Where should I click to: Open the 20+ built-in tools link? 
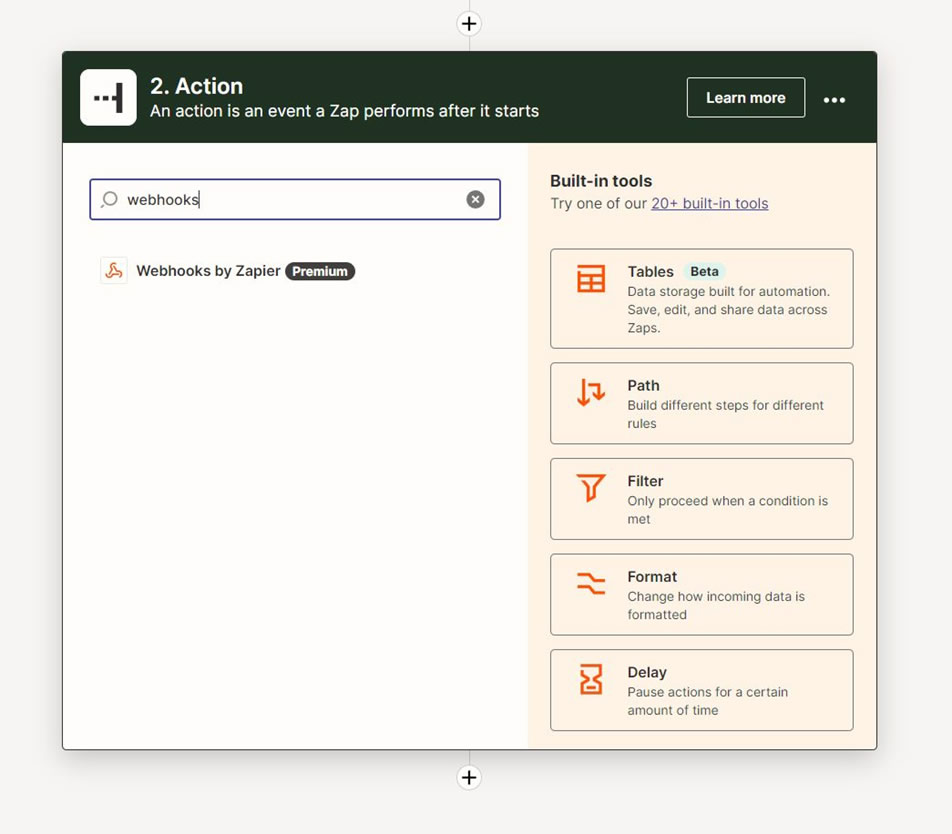[710, 203]
